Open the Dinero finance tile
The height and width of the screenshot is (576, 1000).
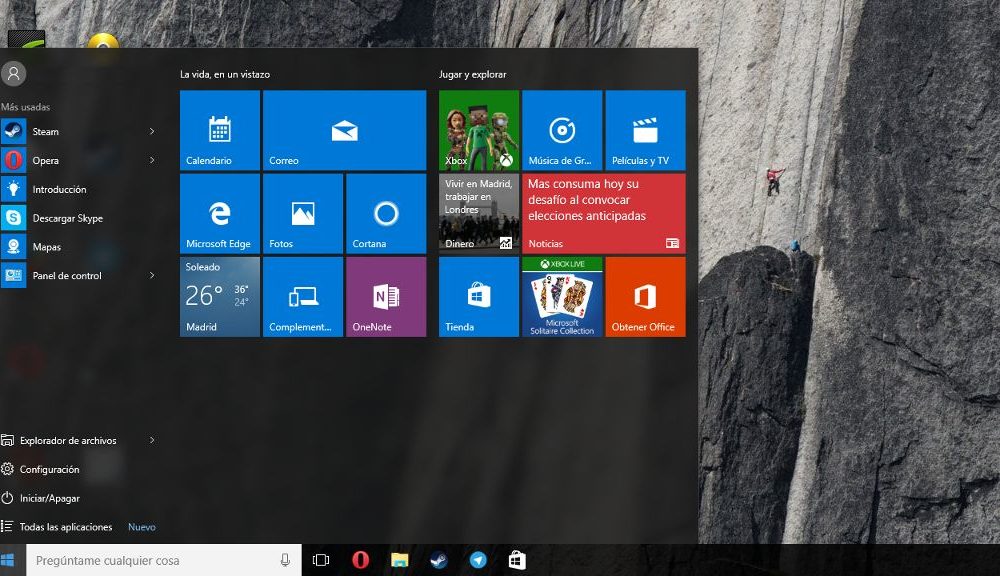479,214
